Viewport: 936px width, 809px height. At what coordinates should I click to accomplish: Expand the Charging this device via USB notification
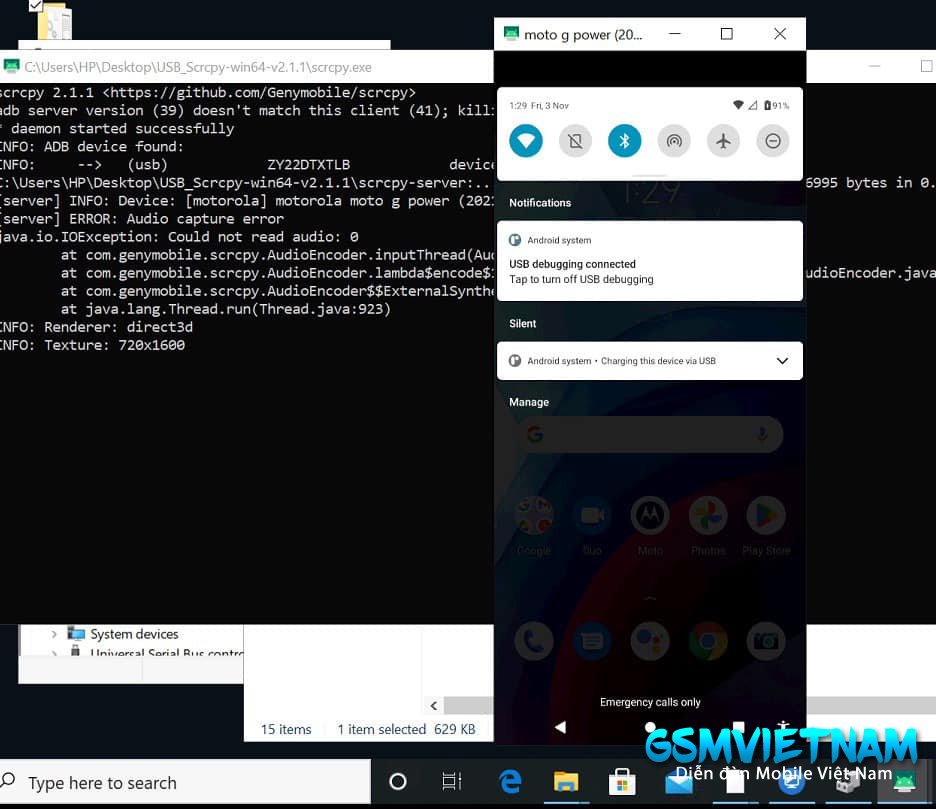pyautogui.click(x=782, y=361)
